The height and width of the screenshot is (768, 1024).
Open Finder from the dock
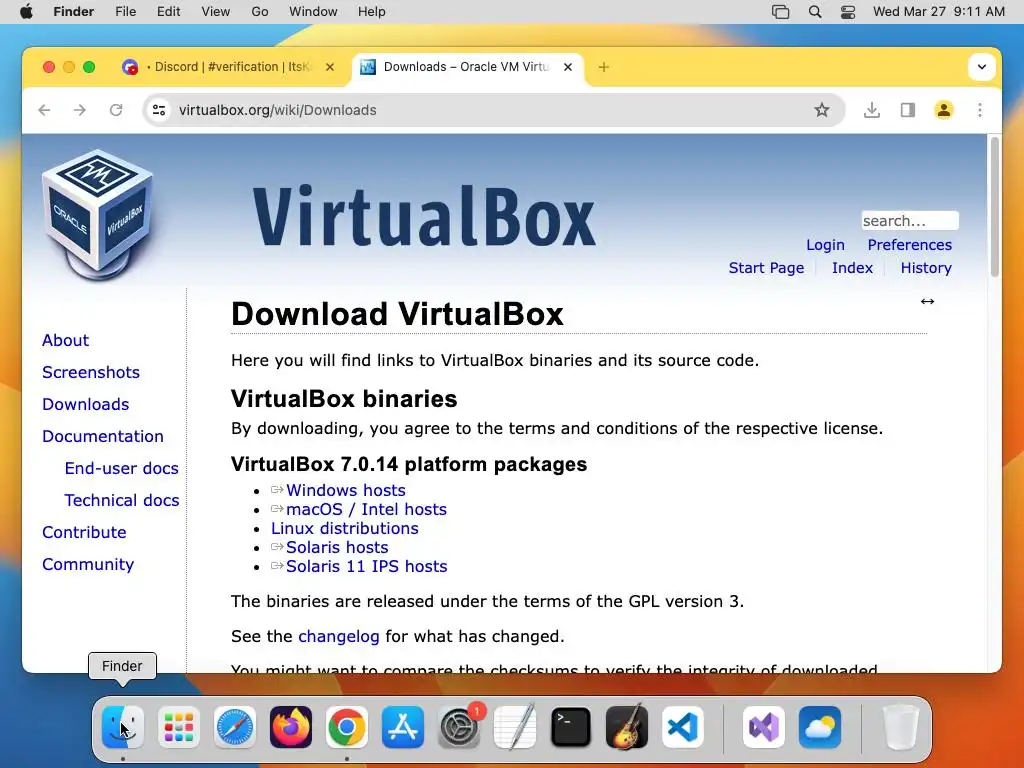click(123, 727)
